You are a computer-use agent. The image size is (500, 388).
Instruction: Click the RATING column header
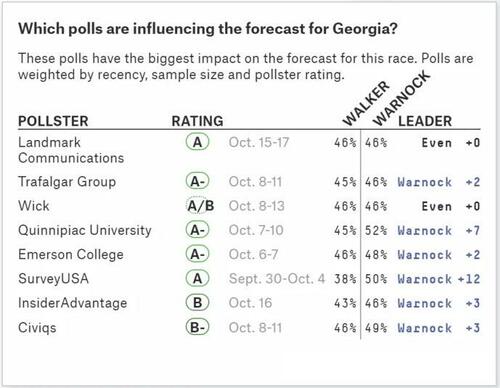coord(197,121)
